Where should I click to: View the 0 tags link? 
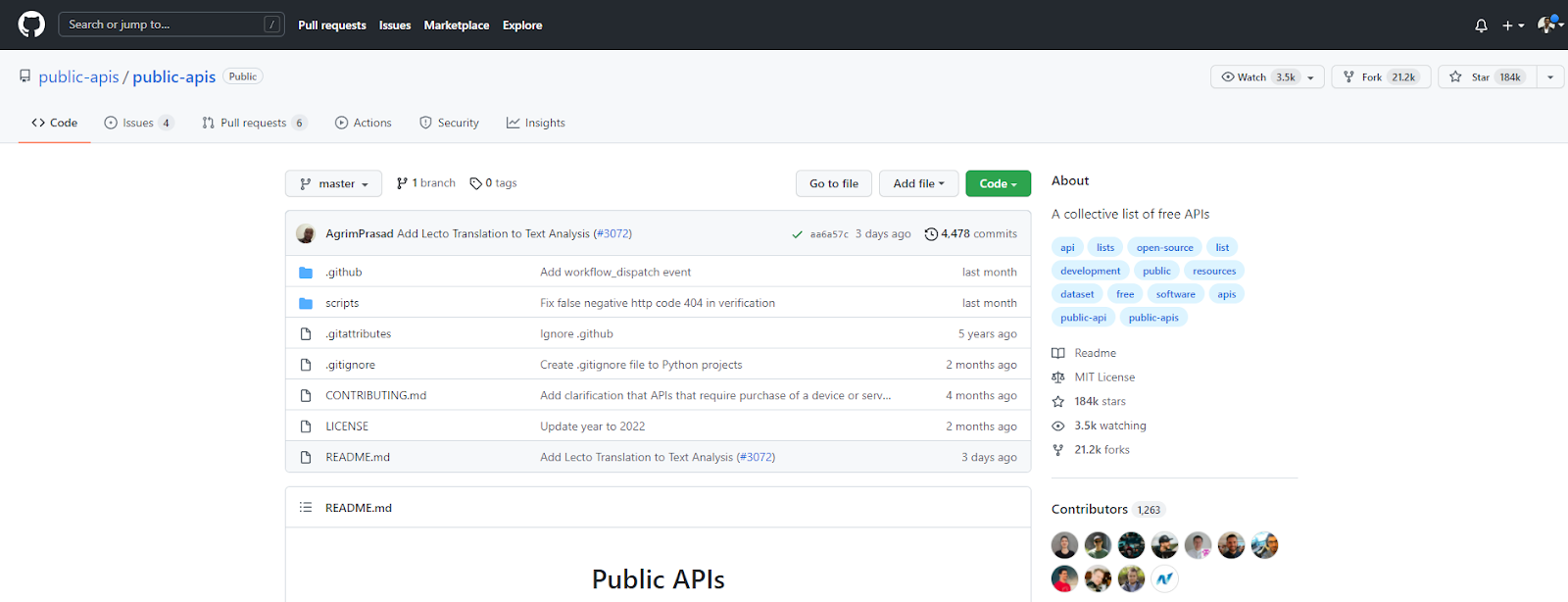(493, 183)
